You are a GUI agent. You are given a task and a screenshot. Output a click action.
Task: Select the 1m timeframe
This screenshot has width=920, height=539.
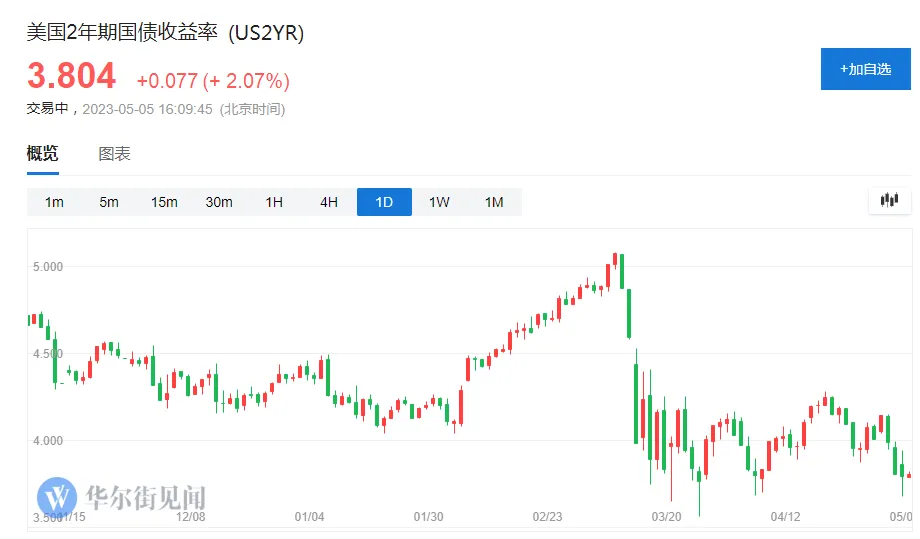[x=54, y=202]
